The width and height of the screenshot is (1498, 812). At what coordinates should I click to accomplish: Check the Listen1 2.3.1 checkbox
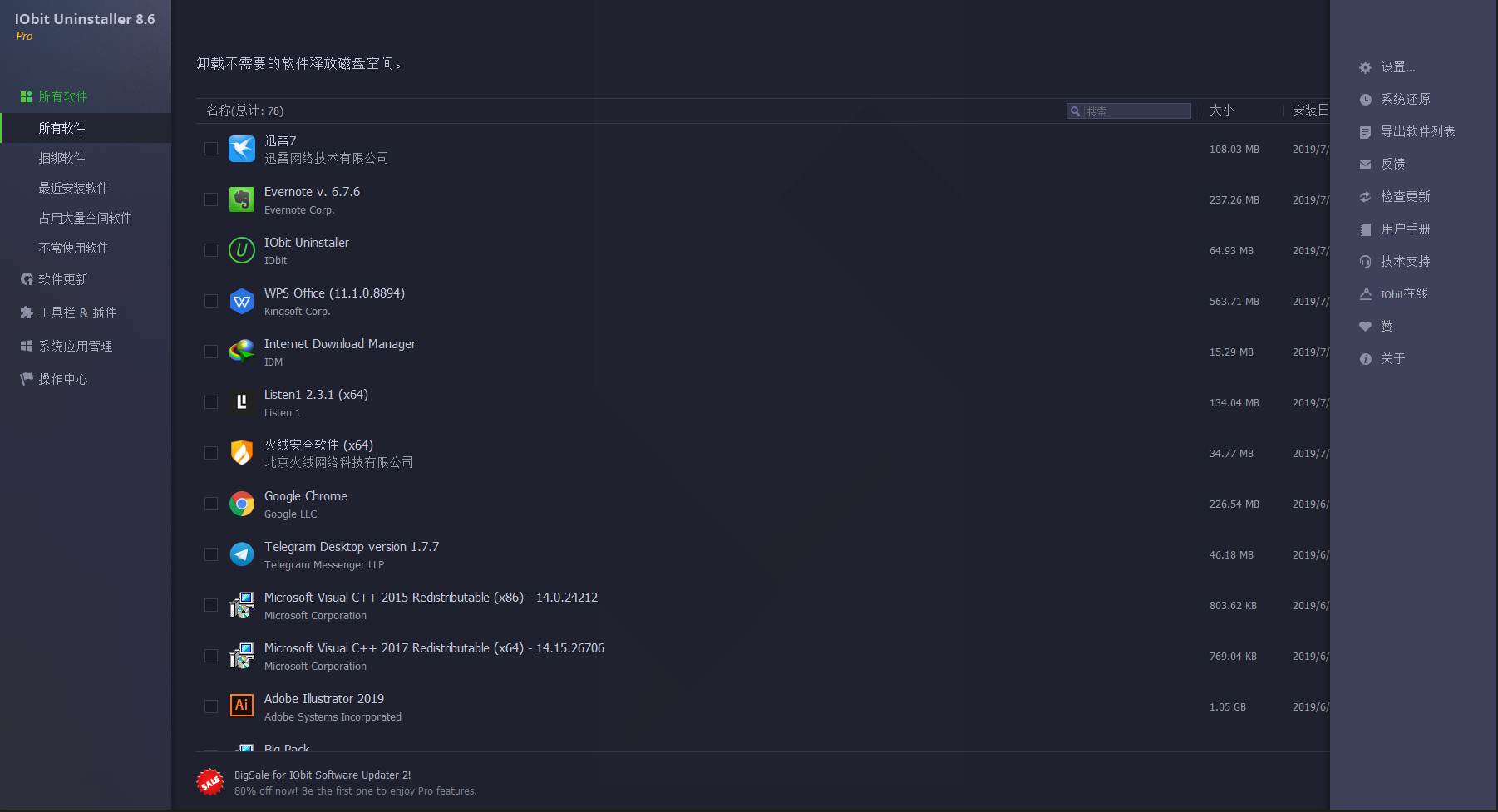211,402
